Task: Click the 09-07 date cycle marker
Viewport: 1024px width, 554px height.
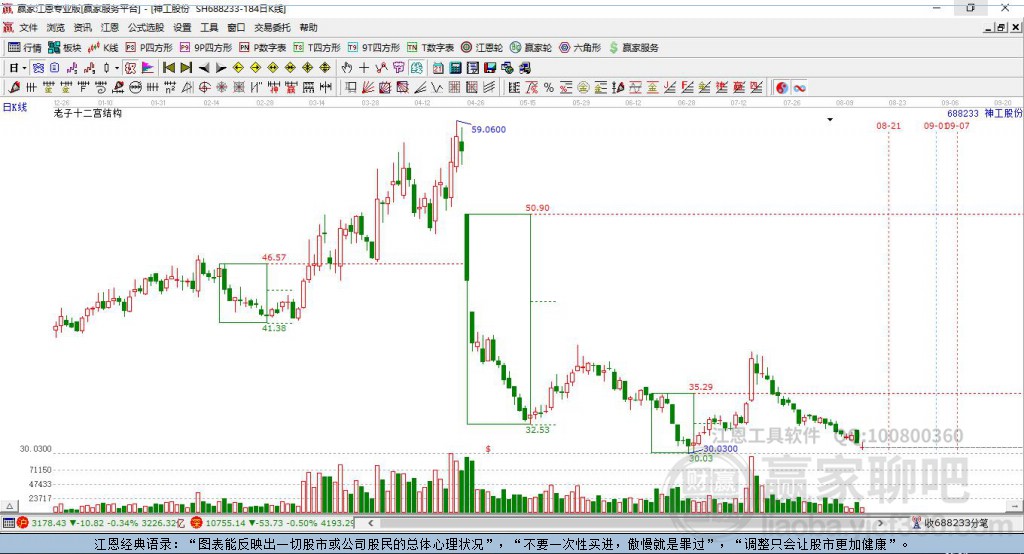Action: [x=957, y=126]
